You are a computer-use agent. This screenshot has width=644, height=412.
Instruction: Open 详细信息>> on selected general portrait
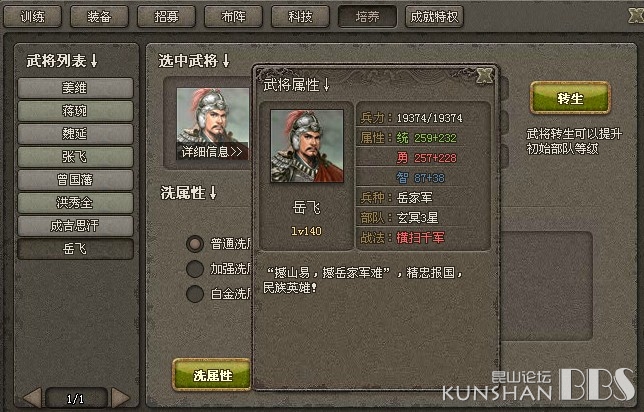click(212, 152)
